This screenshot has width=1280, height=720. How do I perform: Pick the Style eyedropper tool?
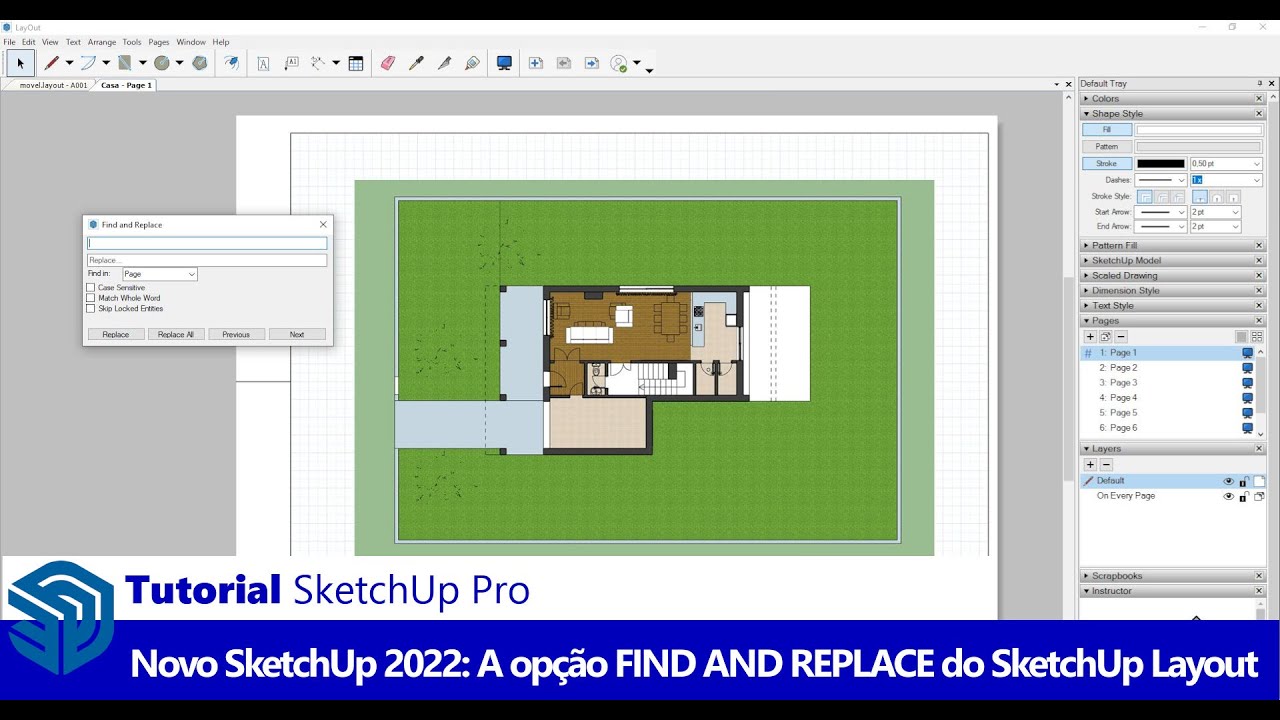(416, 63)
